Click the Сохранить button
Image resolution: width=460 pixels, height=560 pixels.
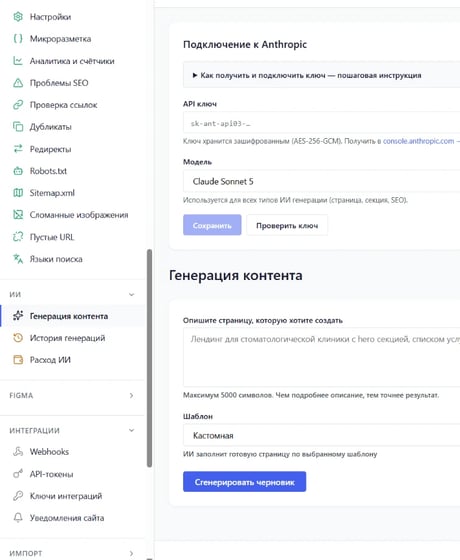coord(212,225)
